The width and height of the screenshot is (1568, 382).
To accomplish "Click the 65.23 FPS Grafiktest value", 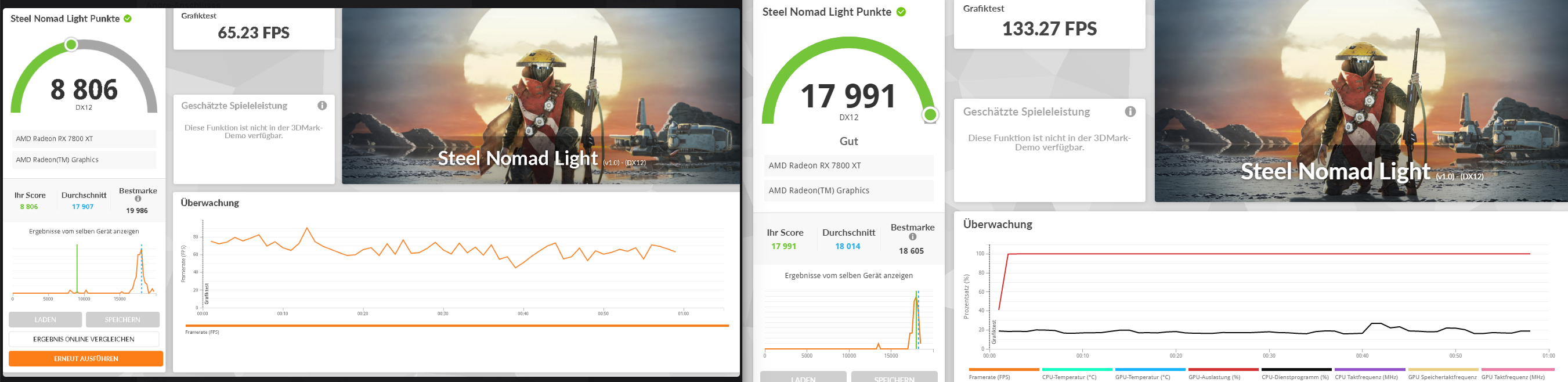I will pyautogui.click(x=254, y=33).
